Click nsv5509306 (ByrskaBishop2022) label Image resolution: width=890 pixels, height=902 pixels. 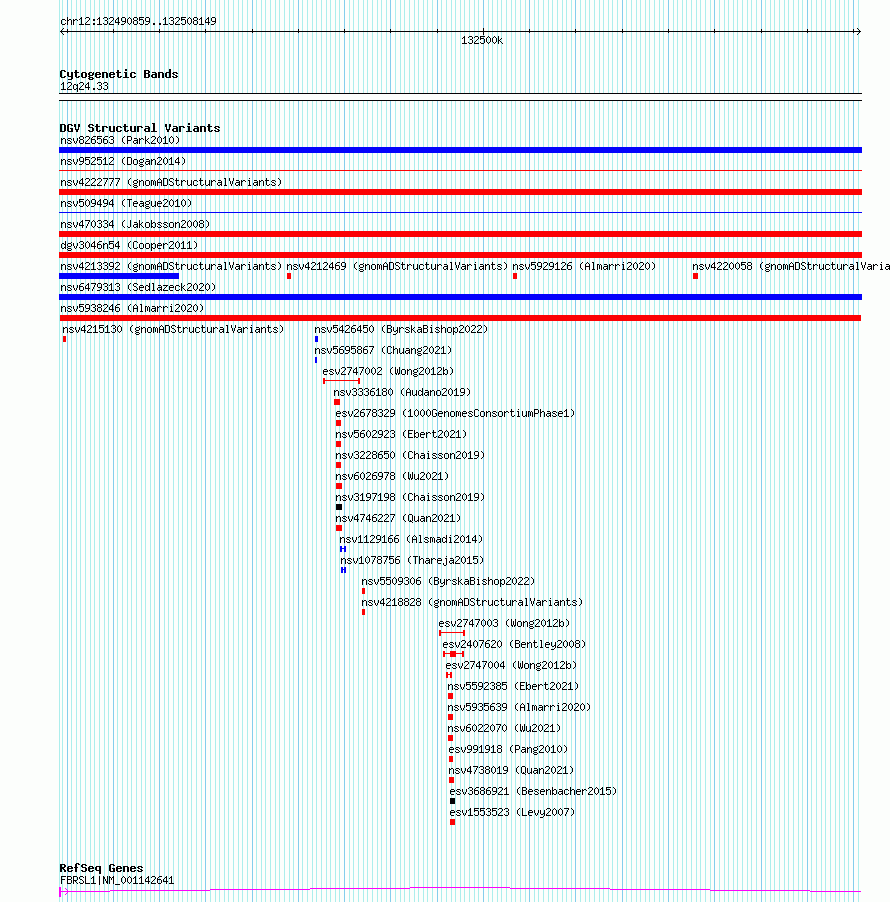coord(448,581)
